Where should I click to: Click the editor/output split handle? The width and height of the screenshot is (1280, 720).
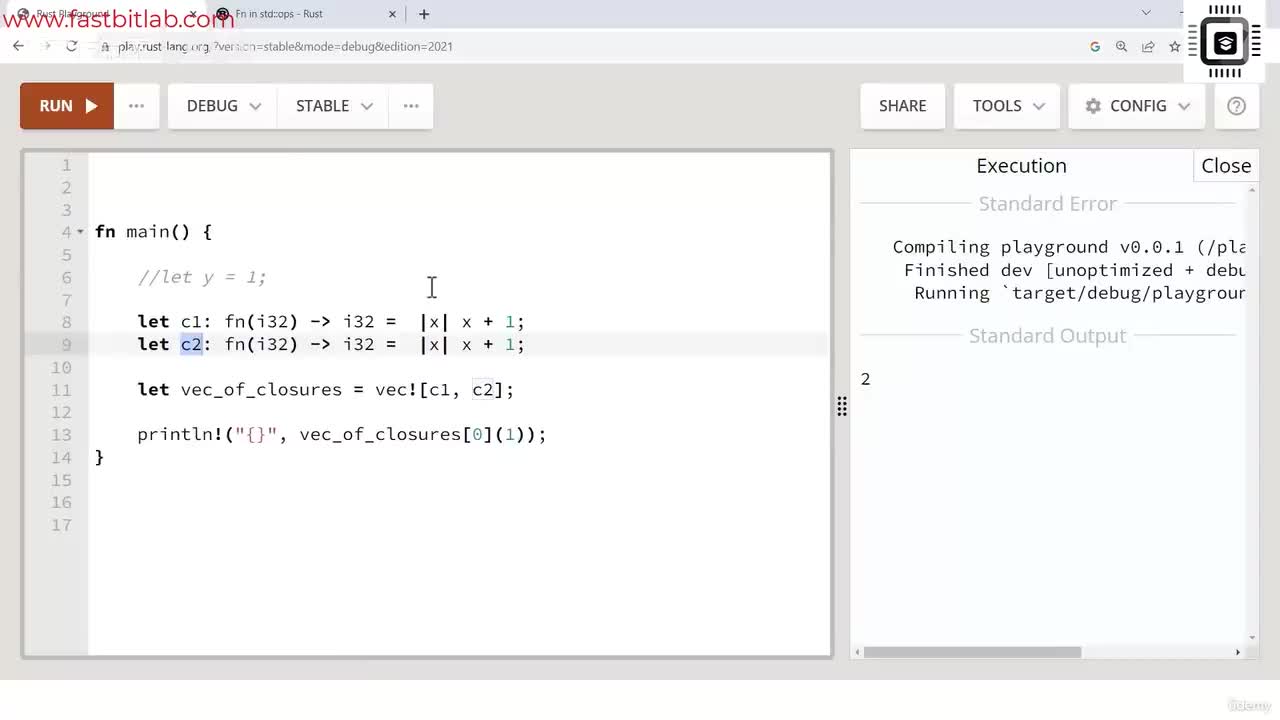[x=842, y=405]
